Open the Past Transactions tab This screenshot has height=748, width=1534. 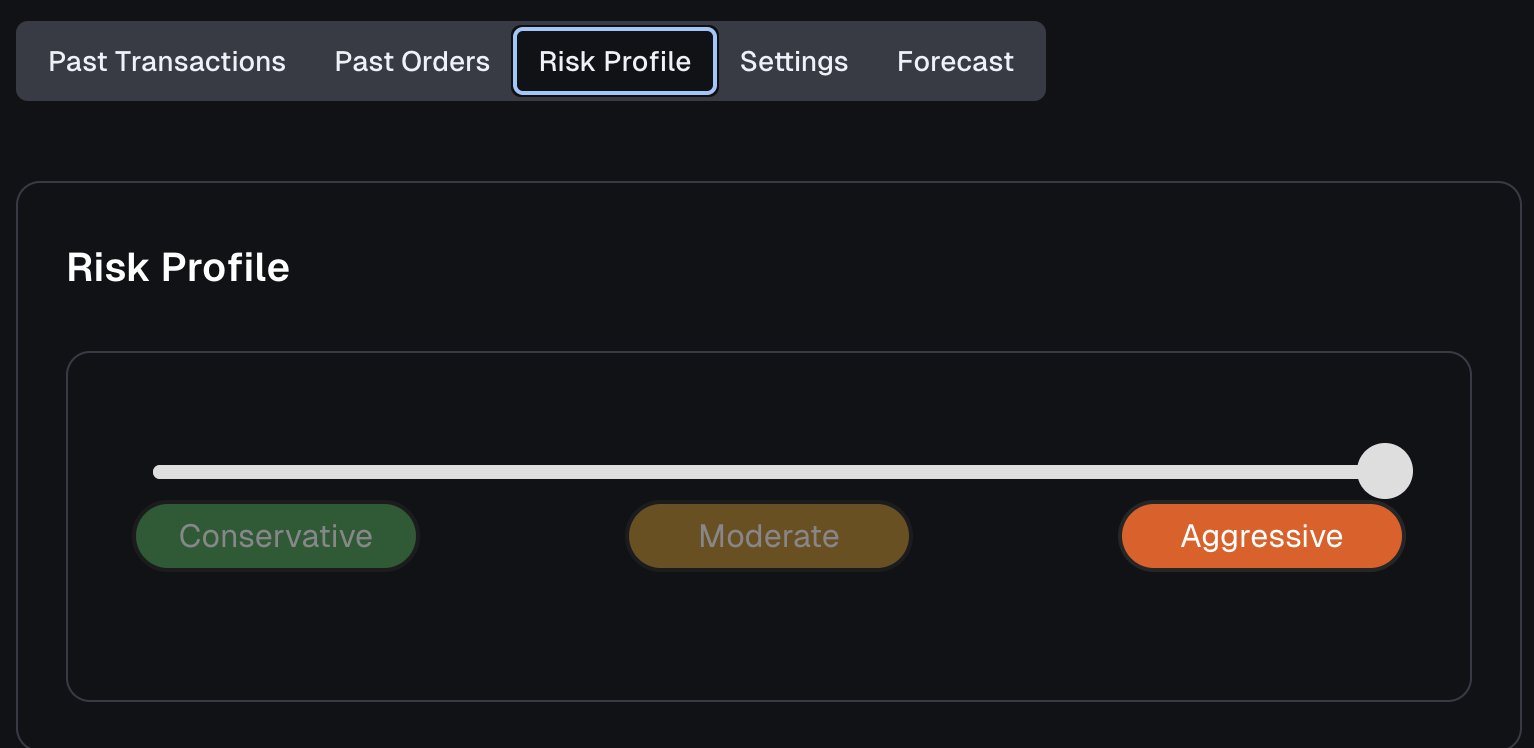(167, 62)
